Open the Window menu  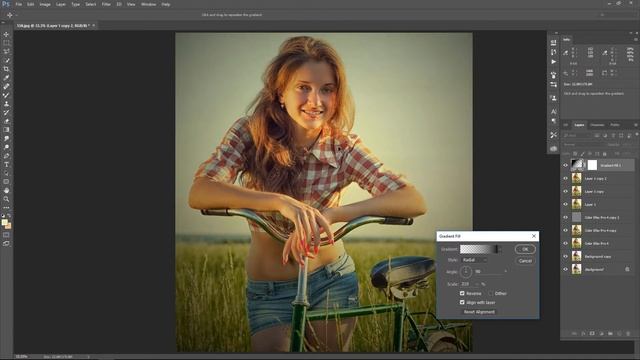pos(148,4)
